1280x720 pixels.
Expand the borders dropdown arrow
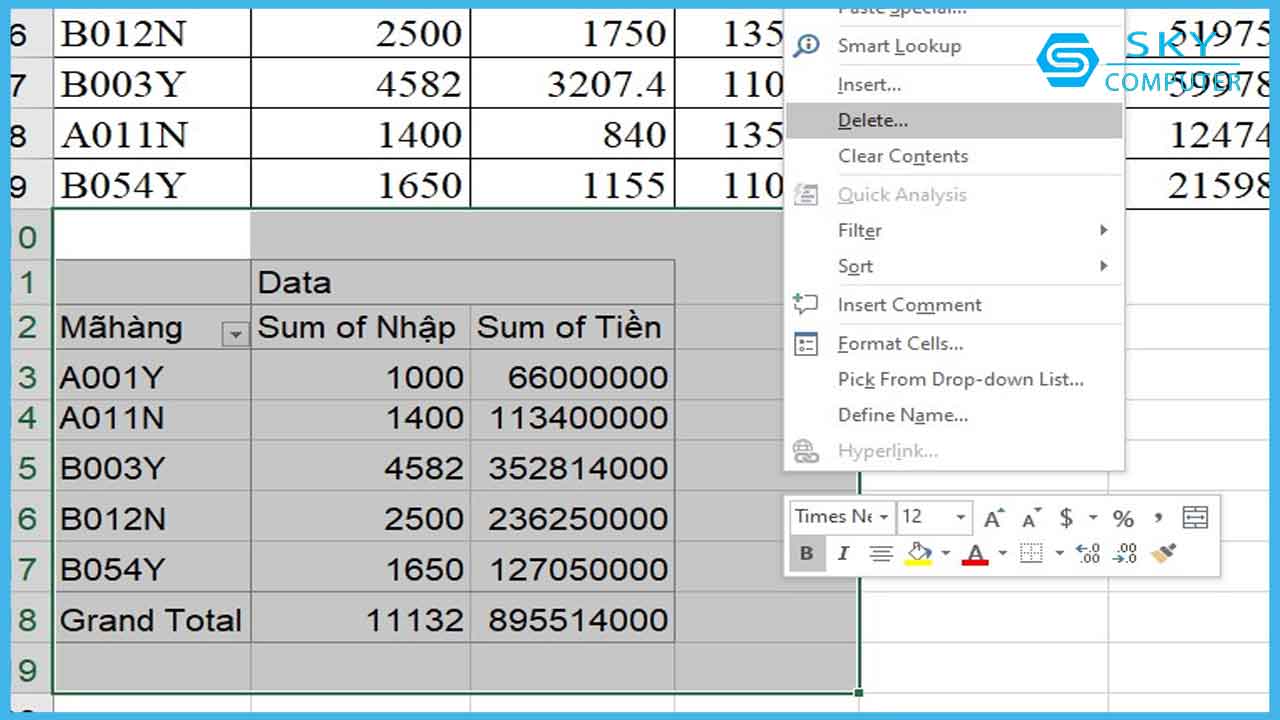1059,553
